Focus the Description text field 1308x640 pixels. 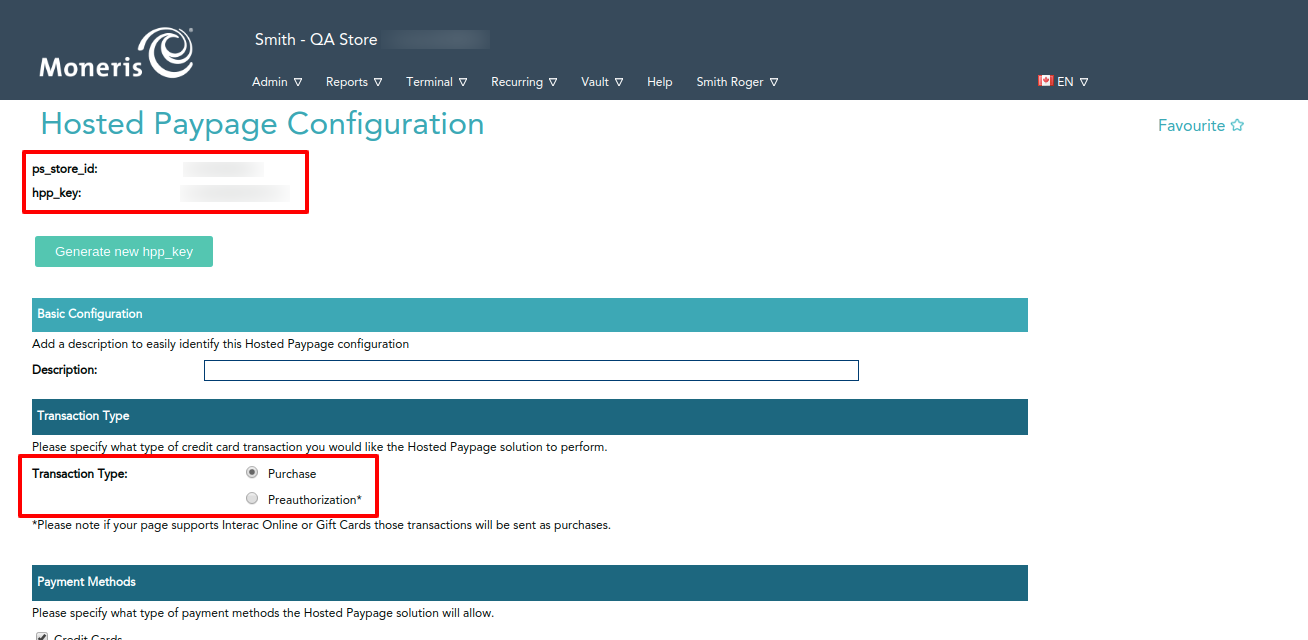coord(531,370)
